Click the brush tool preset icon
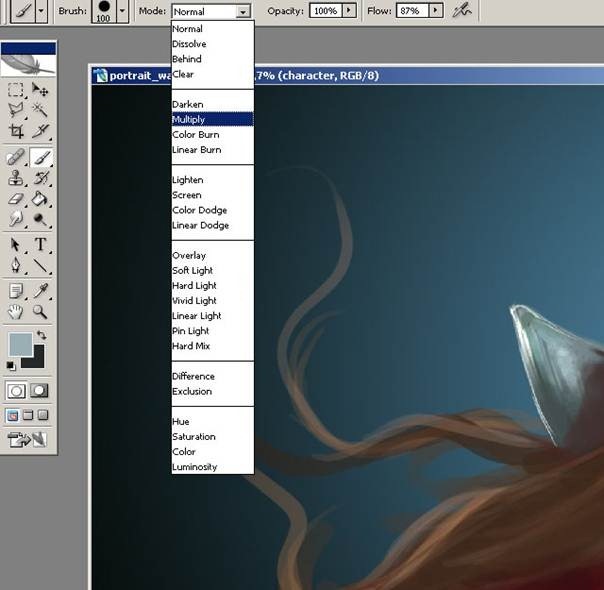This screenshot has height=590, width=604. coord(23,11)
